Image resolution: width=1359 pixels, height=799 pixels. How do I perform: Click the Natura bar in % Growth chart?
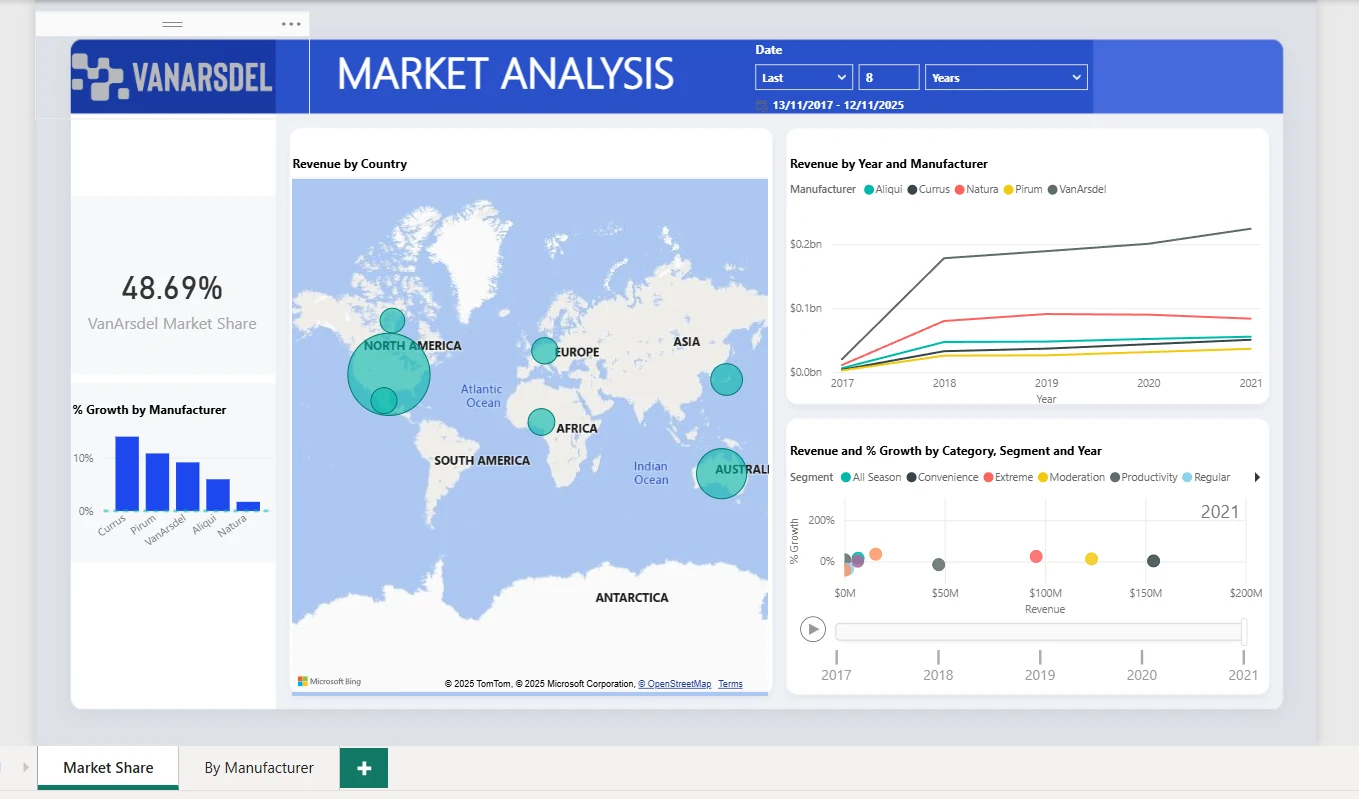[248, 506]
